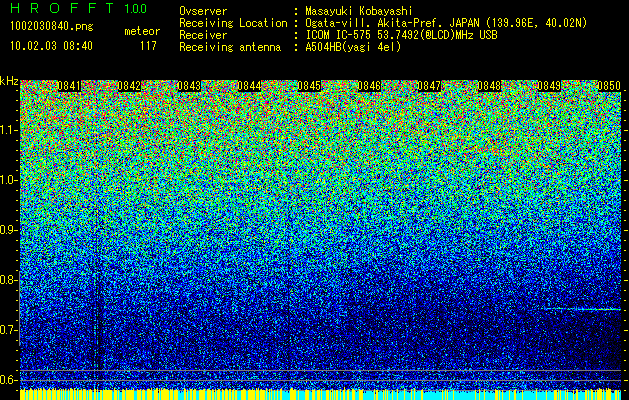Click the 0848 time marker
This screenshot has height=400, width=629.
(x=489, y=86)
